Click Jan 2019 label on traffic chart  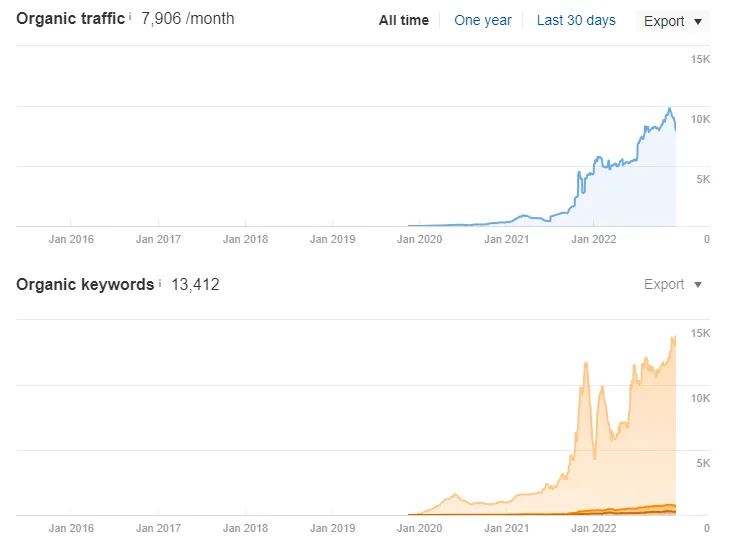[x=332, y=239]
